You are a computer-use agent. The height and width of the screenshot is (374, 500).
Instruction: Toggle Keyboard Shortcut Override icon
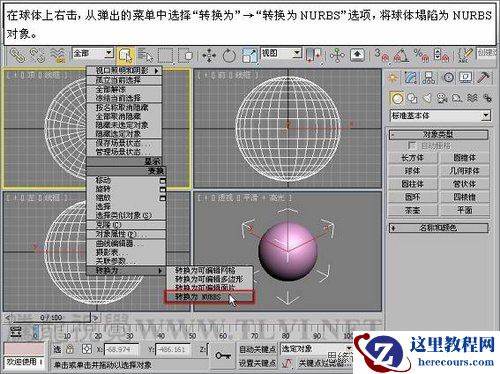(357, 55)
